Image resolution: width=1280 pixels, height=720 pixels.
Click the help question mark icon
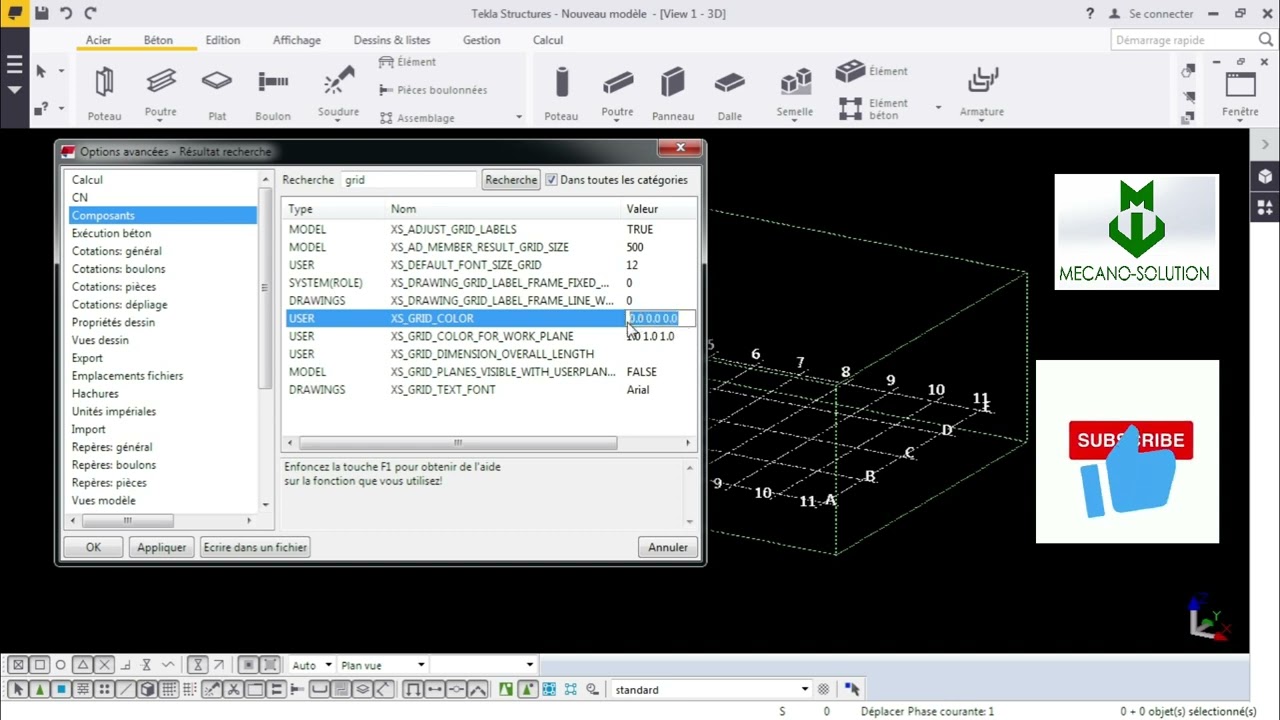(x=1090, y=14)
